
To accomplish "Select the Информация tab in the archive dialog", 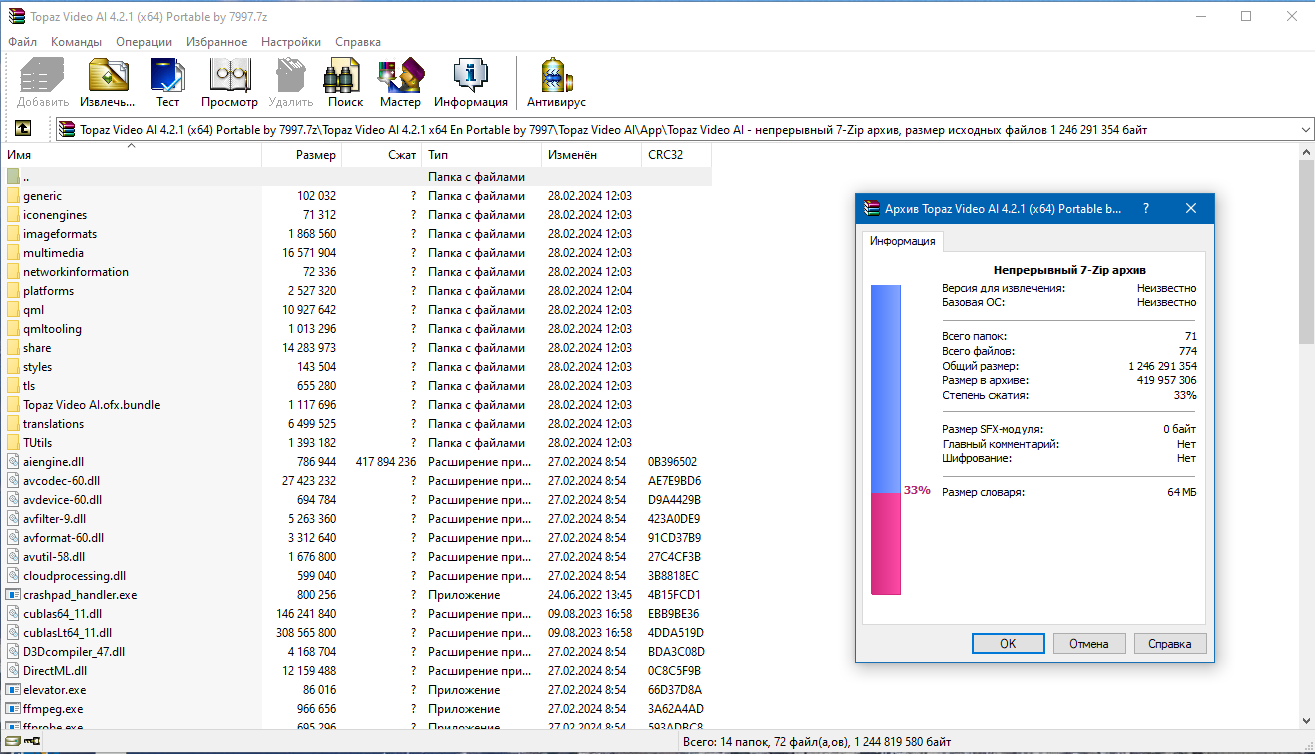I will (x=902, y=241).
